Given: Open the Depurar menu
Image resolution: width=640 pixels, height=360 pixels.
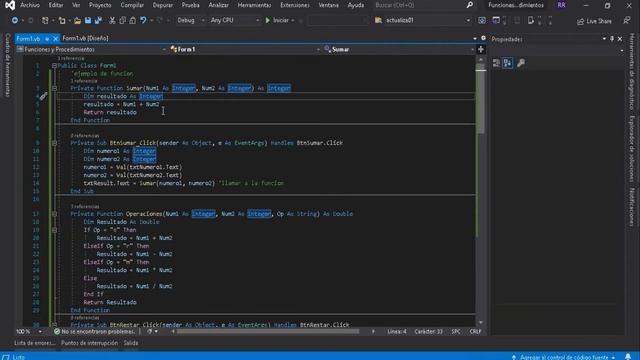Looking at the screenshot, I should pyautogui.click(x=163, y=5).
